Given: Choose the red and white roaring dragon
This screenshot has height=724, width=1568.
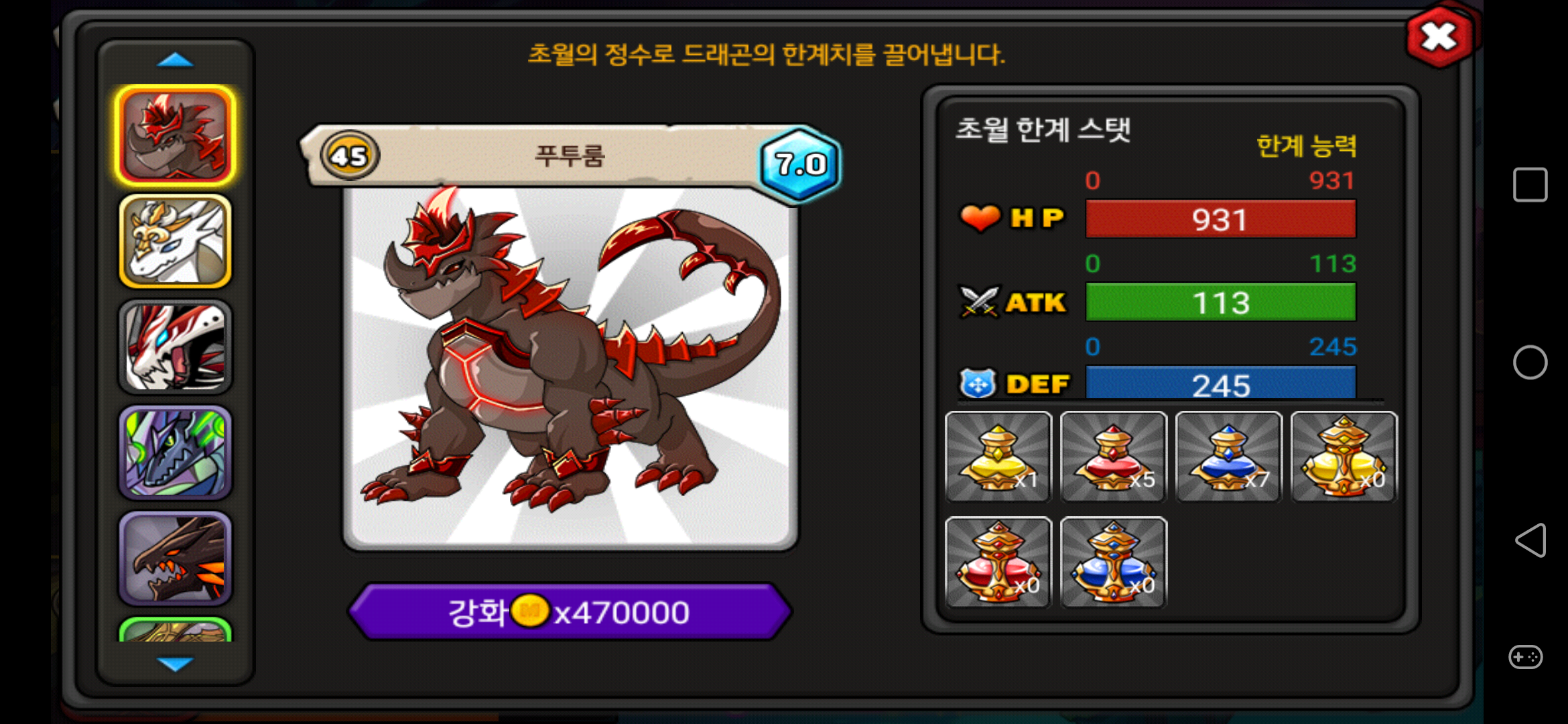Looking at the screenshot, I should click(176, 347).
